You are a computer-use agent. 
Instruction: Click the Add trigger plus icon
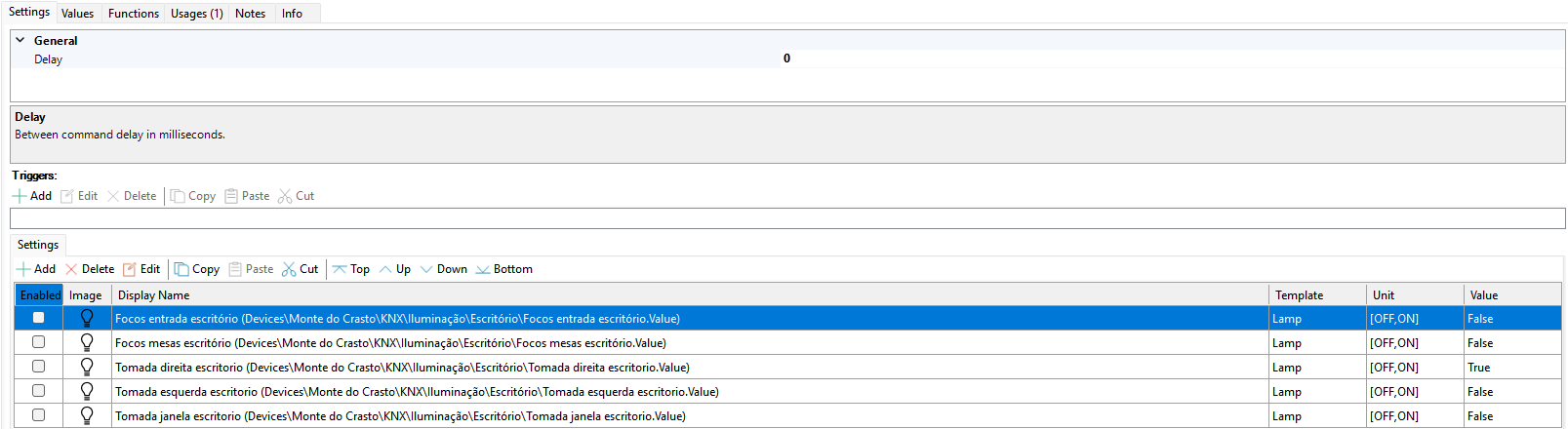pos(20,196)
